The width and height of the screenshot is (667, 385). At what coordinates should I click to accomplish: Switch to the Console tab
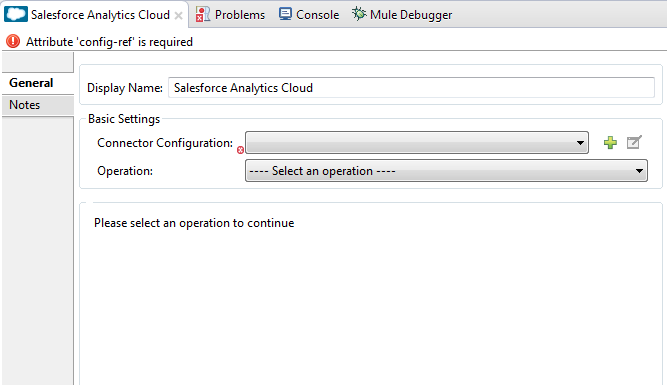click(x=309, y=14)
